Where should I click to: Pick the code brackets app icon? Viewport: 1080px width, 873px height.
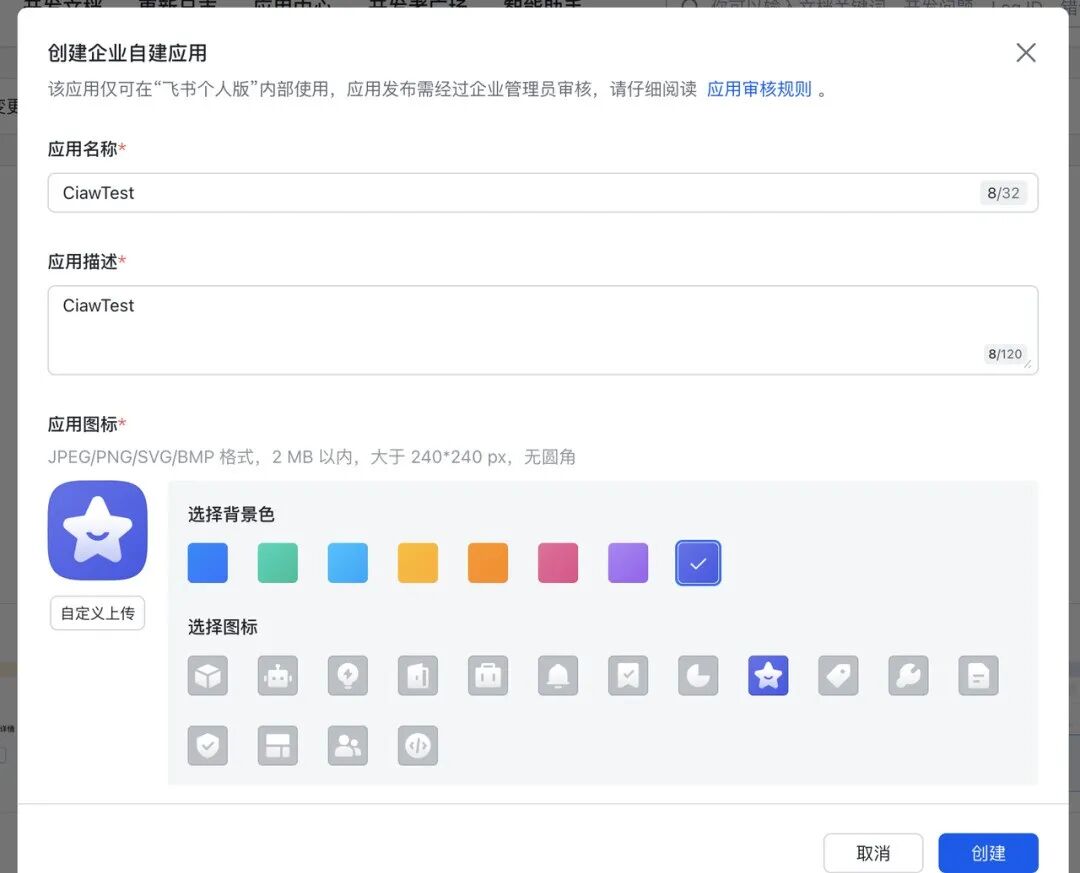pyautogui.click(x=418, y=746)
